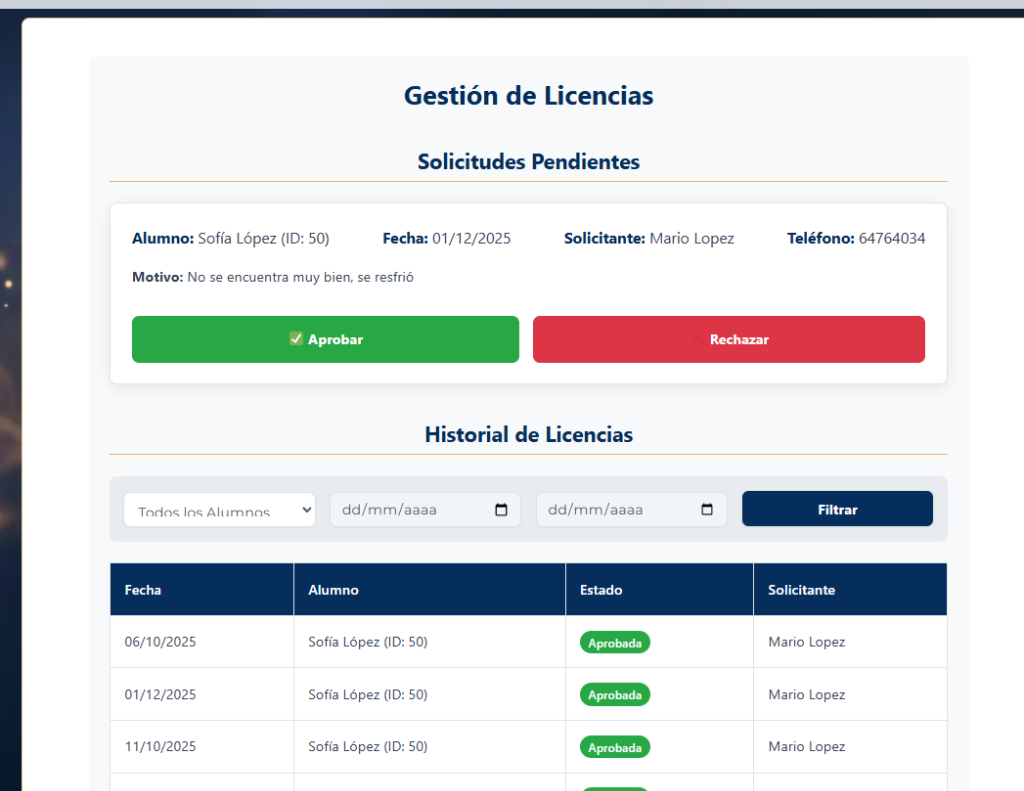Click the Aprobada badge on the 01/12/2025 row
The width and height of the screenshot is (1024, 791).
[x=614, y=694]
